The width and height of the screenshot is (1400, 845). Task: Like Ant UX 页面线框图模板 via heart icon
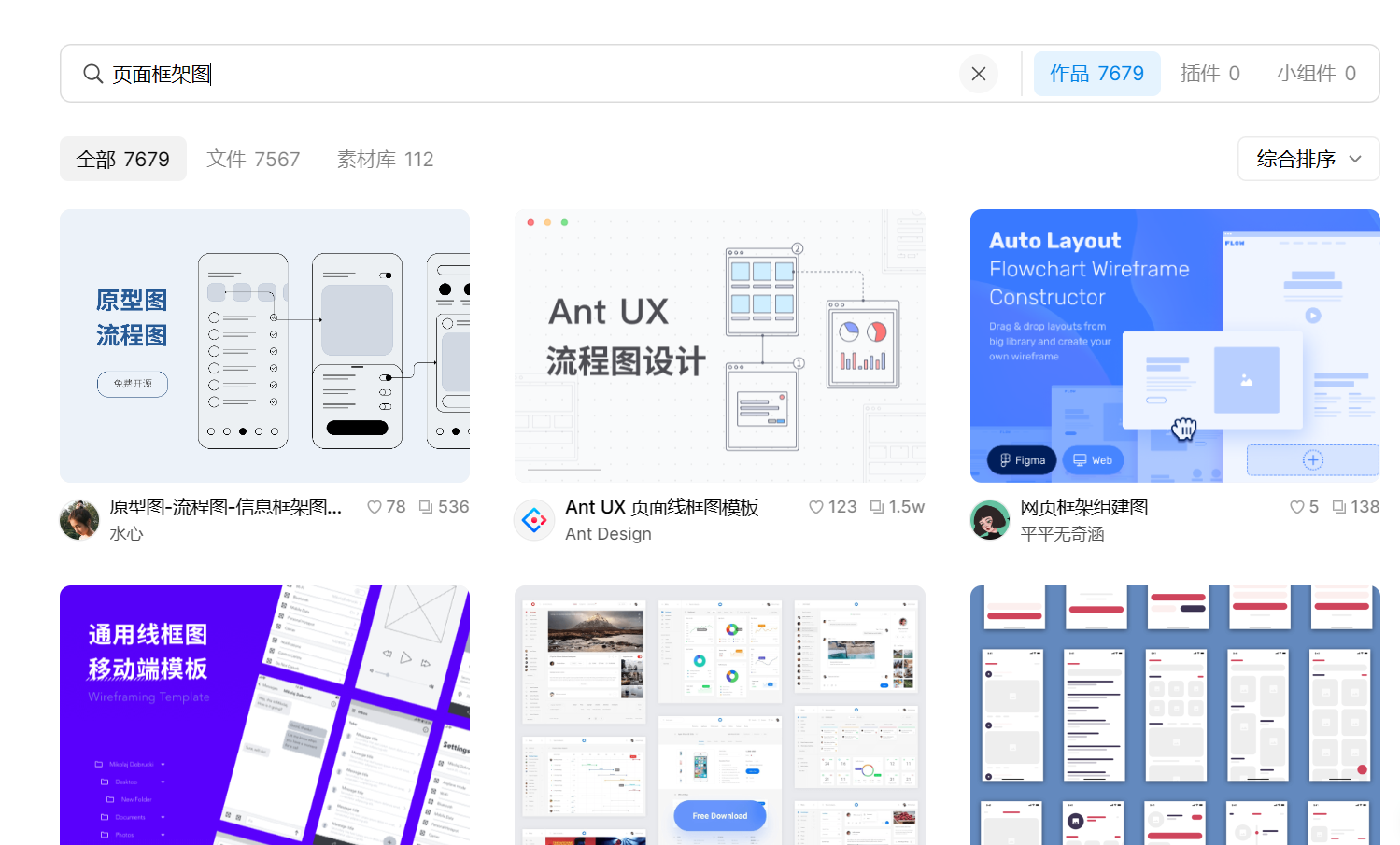pyautogui.click(x=816, y=507)
